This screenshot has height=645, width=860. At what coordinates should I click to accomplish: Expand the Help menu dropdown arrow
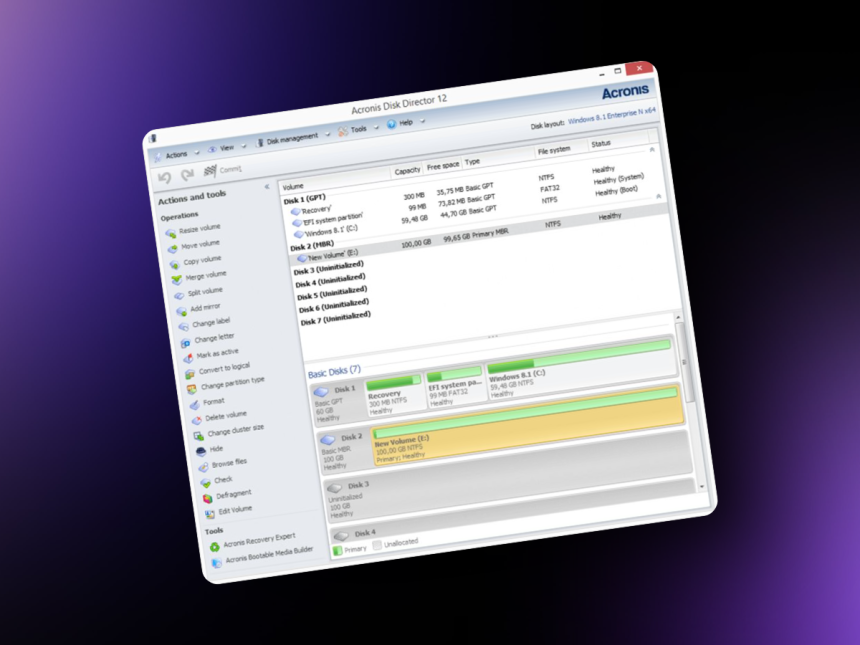pos(422,121)
